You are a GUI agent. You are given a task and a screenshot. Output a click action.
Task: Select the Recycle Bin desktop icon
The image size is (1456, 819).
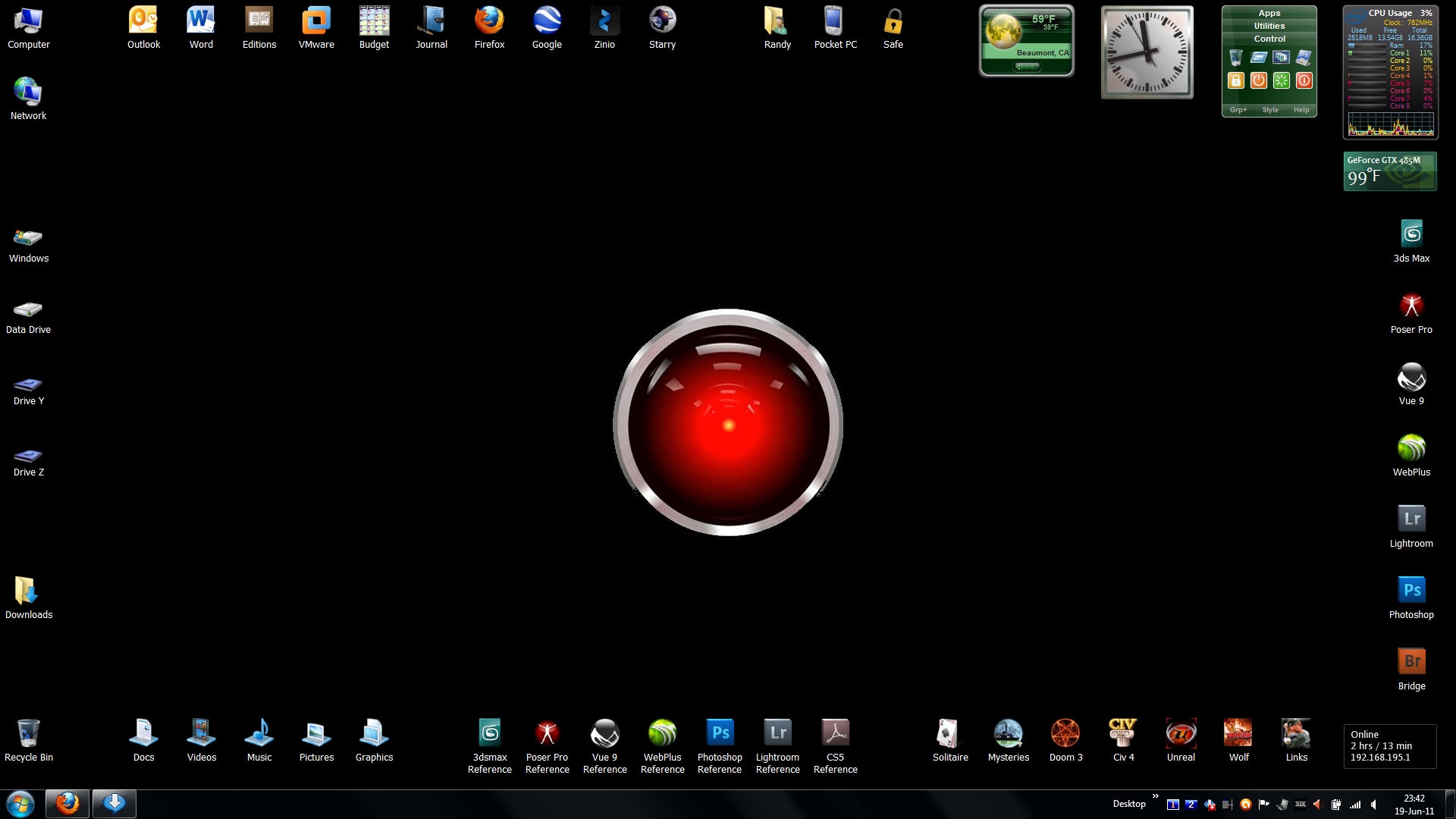tap(28, 741)
